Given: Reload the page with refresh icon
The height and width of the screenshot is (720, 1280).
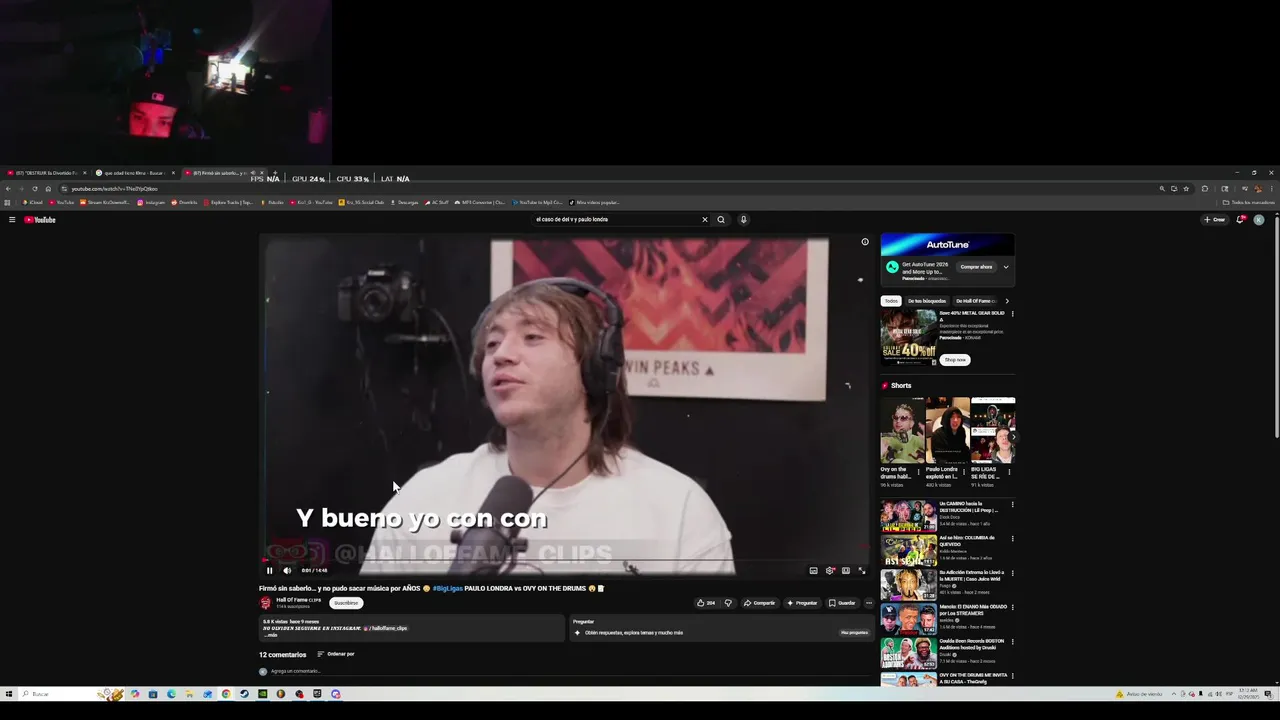Looking at the screenshot, I should [35, 189].
